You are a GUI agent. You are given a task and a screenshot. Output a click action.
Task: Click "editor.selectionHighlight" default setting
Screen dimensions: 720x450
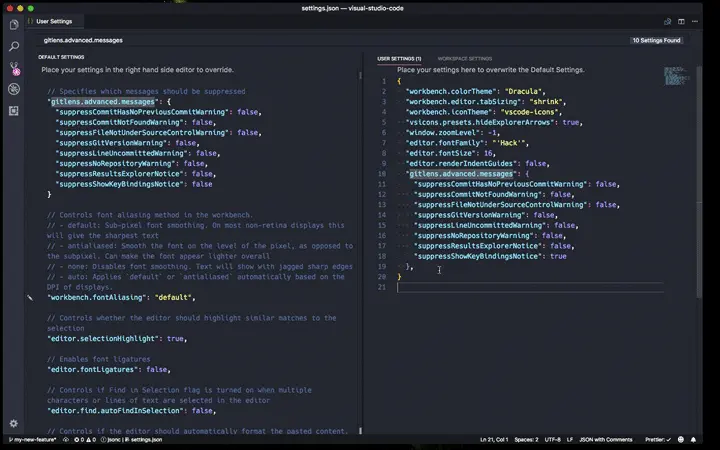point(103,339)
